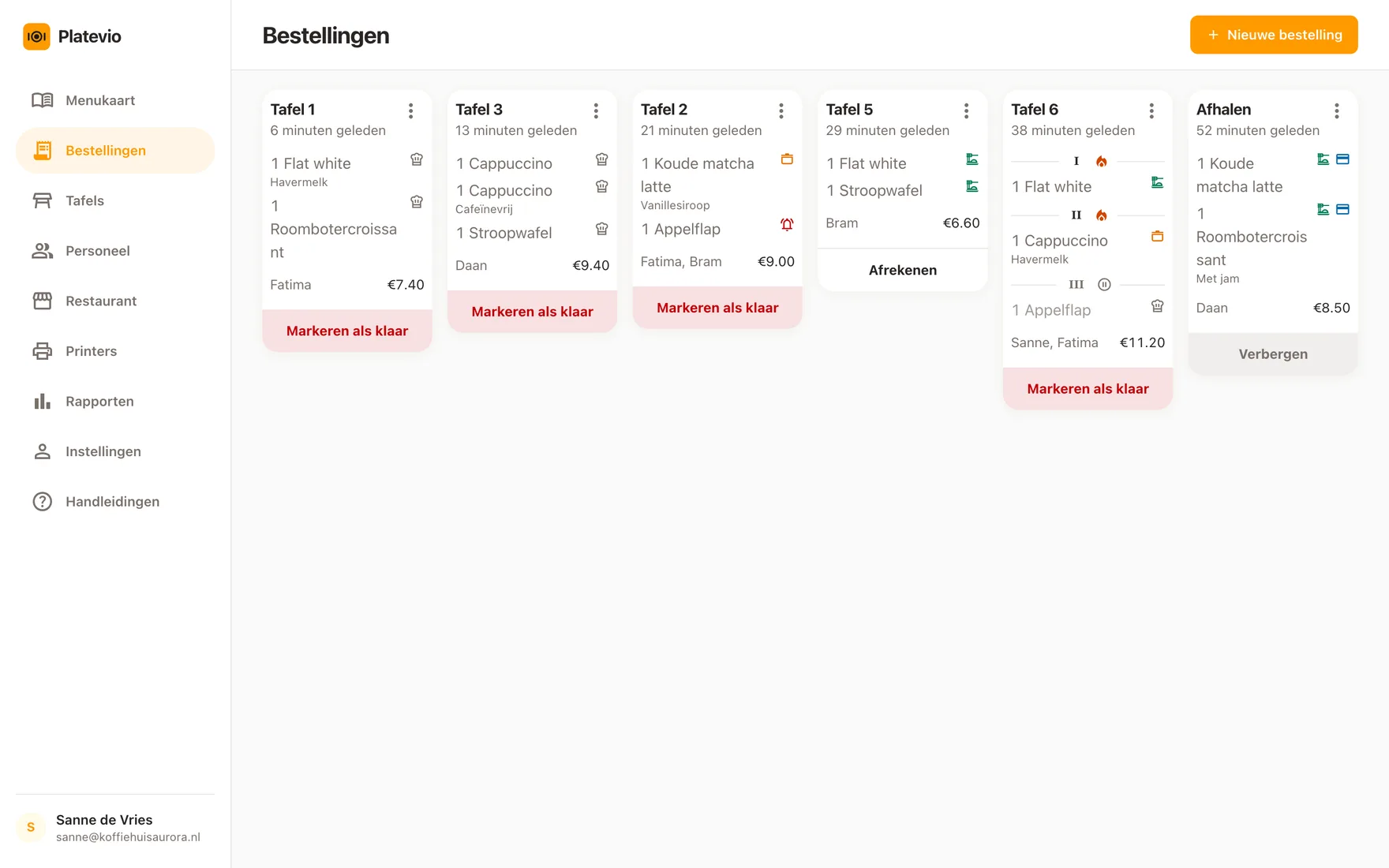1389x868 pixels.
Task: Mark the Tafel 1 order as ready
Action: [347, 331]
